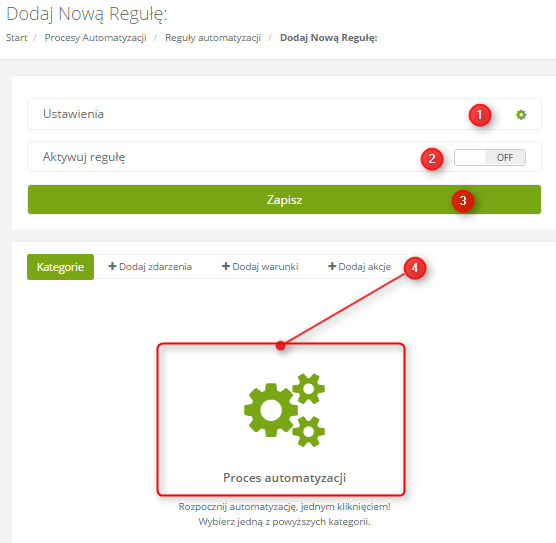Open Procesy Automatyzacji breadcrumb link
Screen dimensions: 556x543
(x=95, y=38)
